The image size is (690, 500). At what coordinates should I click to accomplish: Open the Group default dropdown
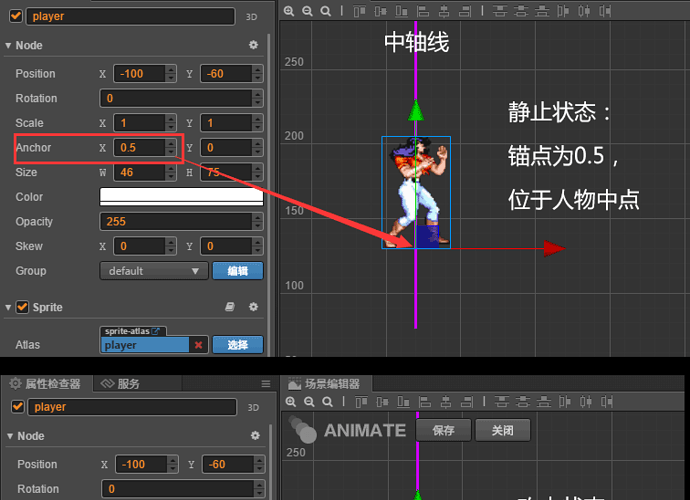pos(154,271)
